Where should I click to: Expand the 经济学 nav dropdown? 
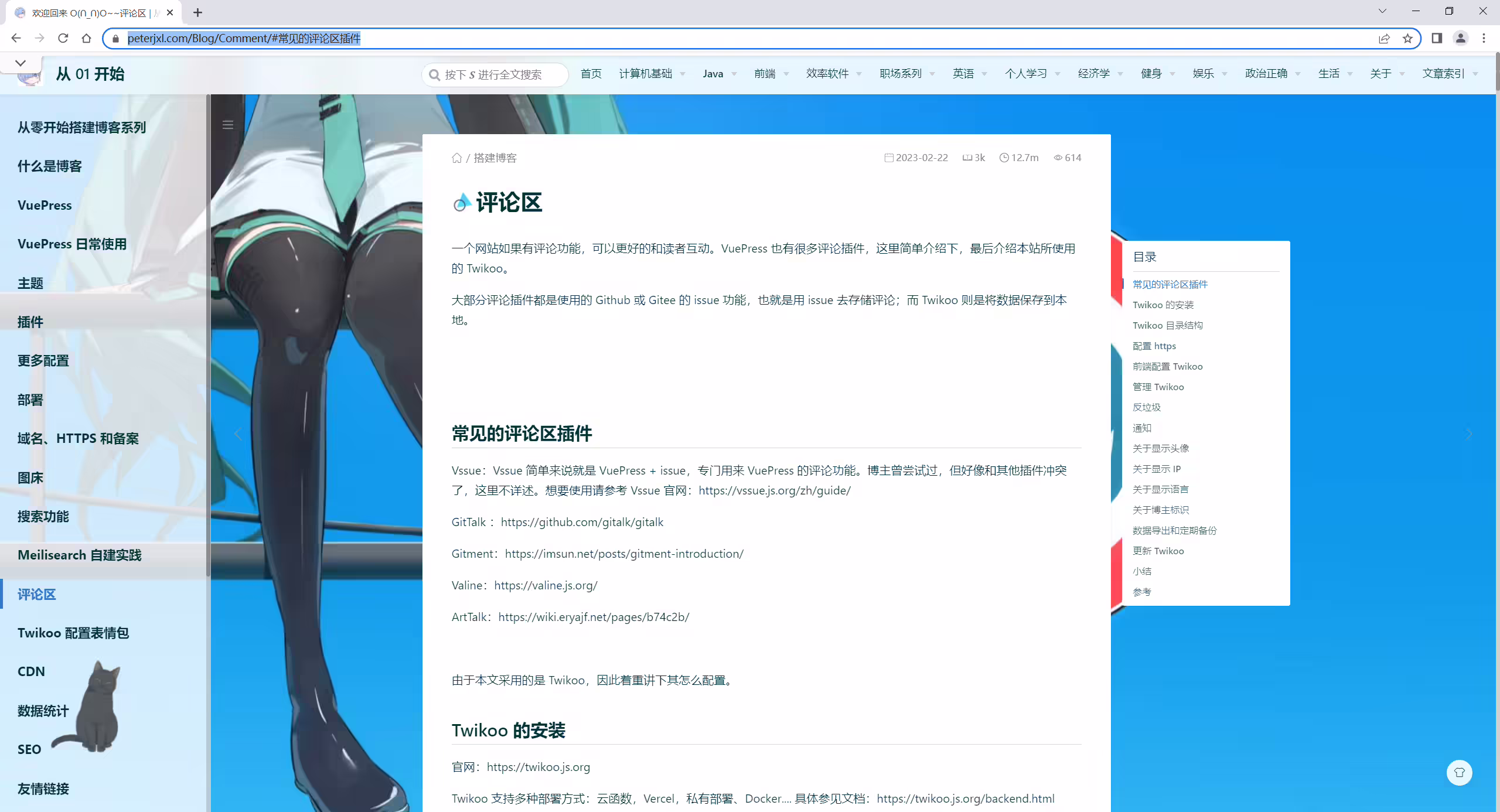(x=1100, y=74)
